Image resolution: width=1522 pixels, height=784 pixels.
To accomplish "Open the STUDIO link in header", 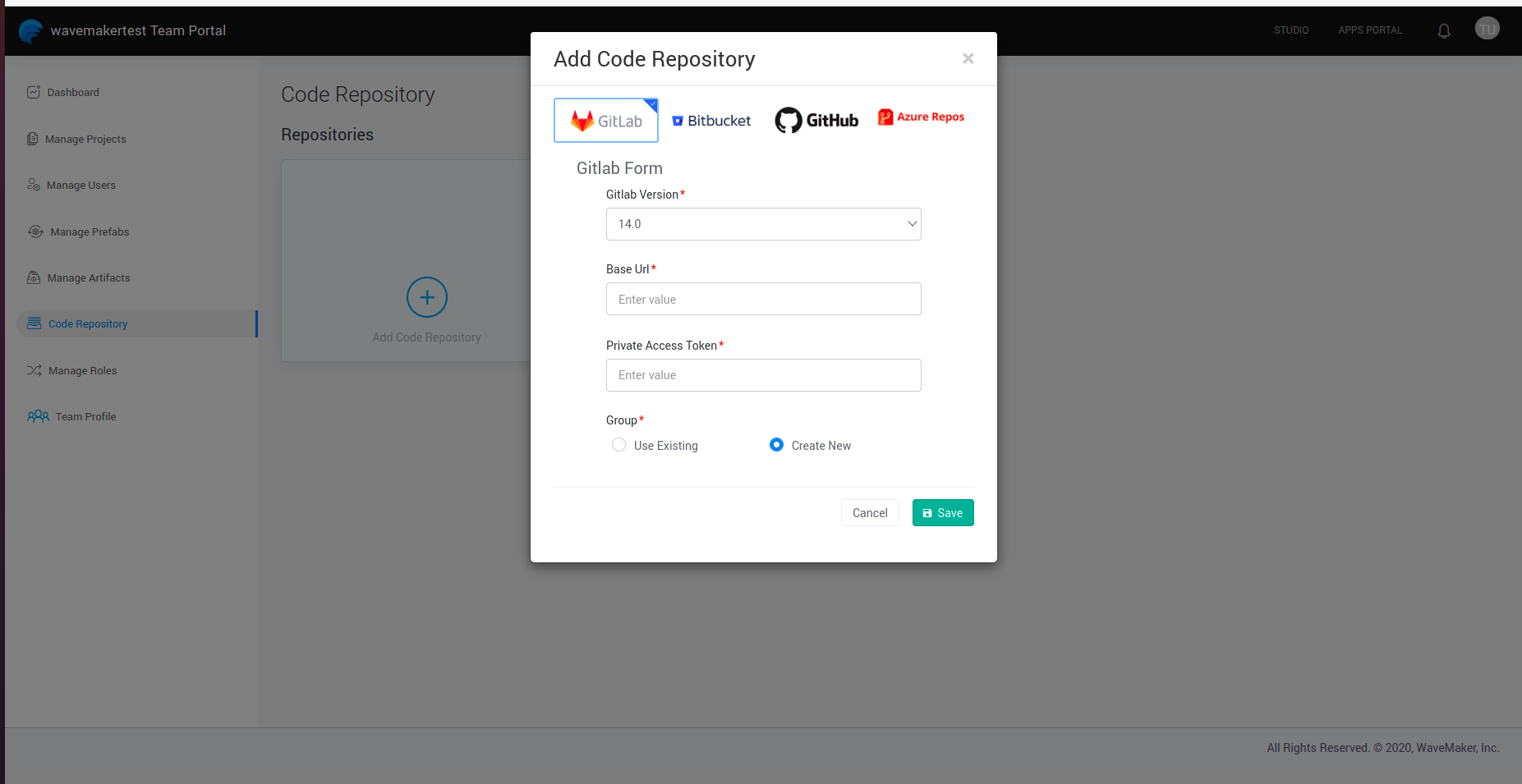I will pyautogui.click(x=1291, y=30).
